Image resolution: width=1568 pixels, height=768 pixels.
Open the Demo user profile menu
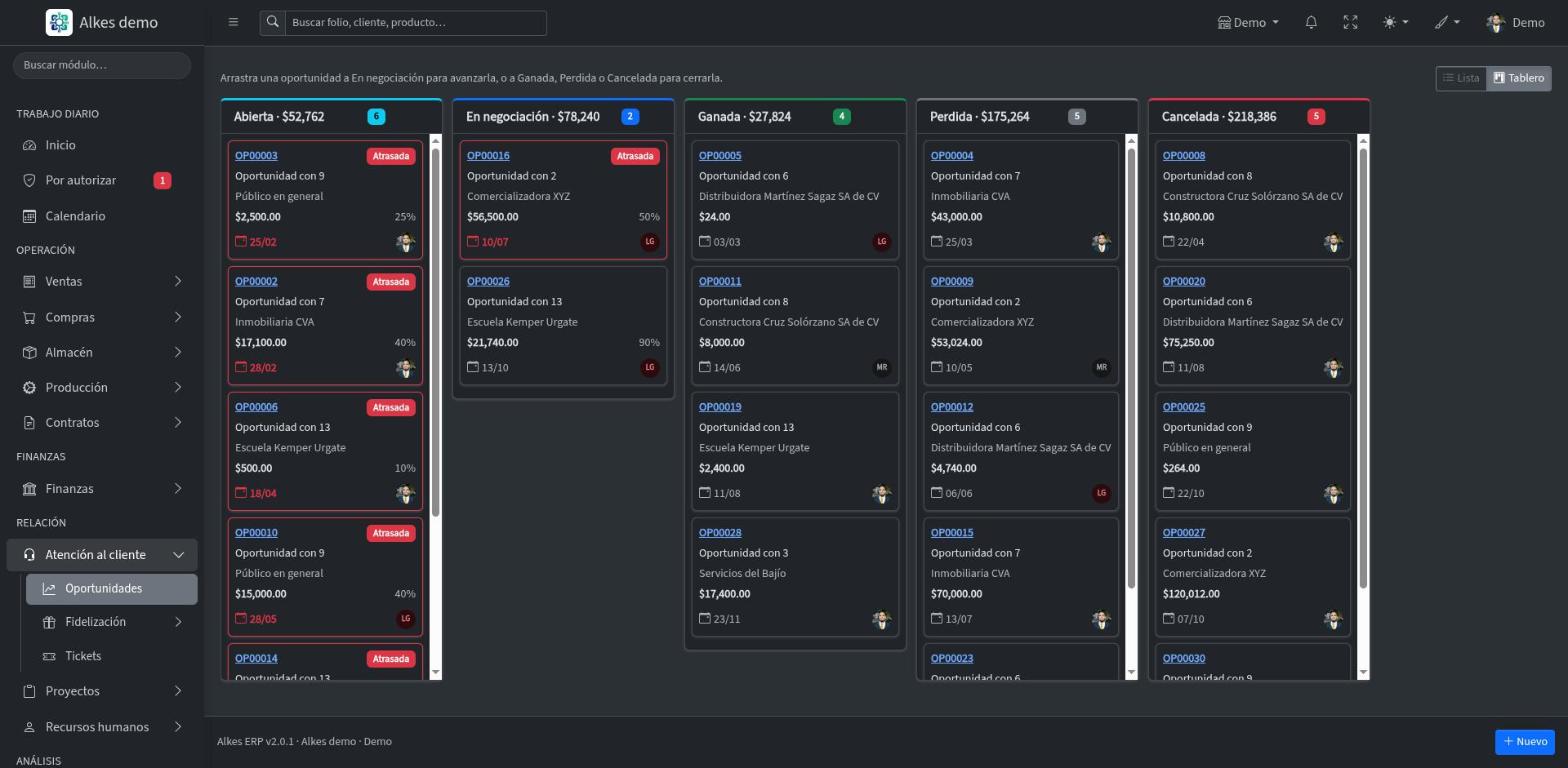[x=1515, y=22]
